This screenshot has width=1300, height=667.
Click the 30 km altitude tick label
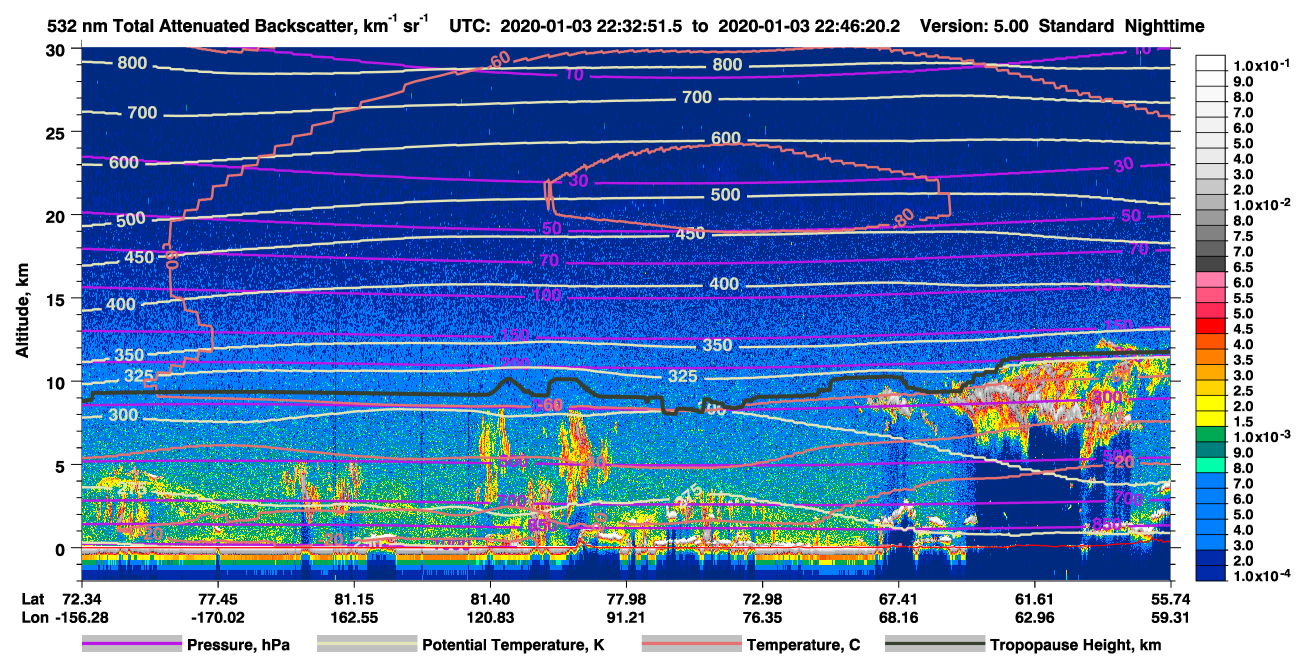(x=56, y=50)
